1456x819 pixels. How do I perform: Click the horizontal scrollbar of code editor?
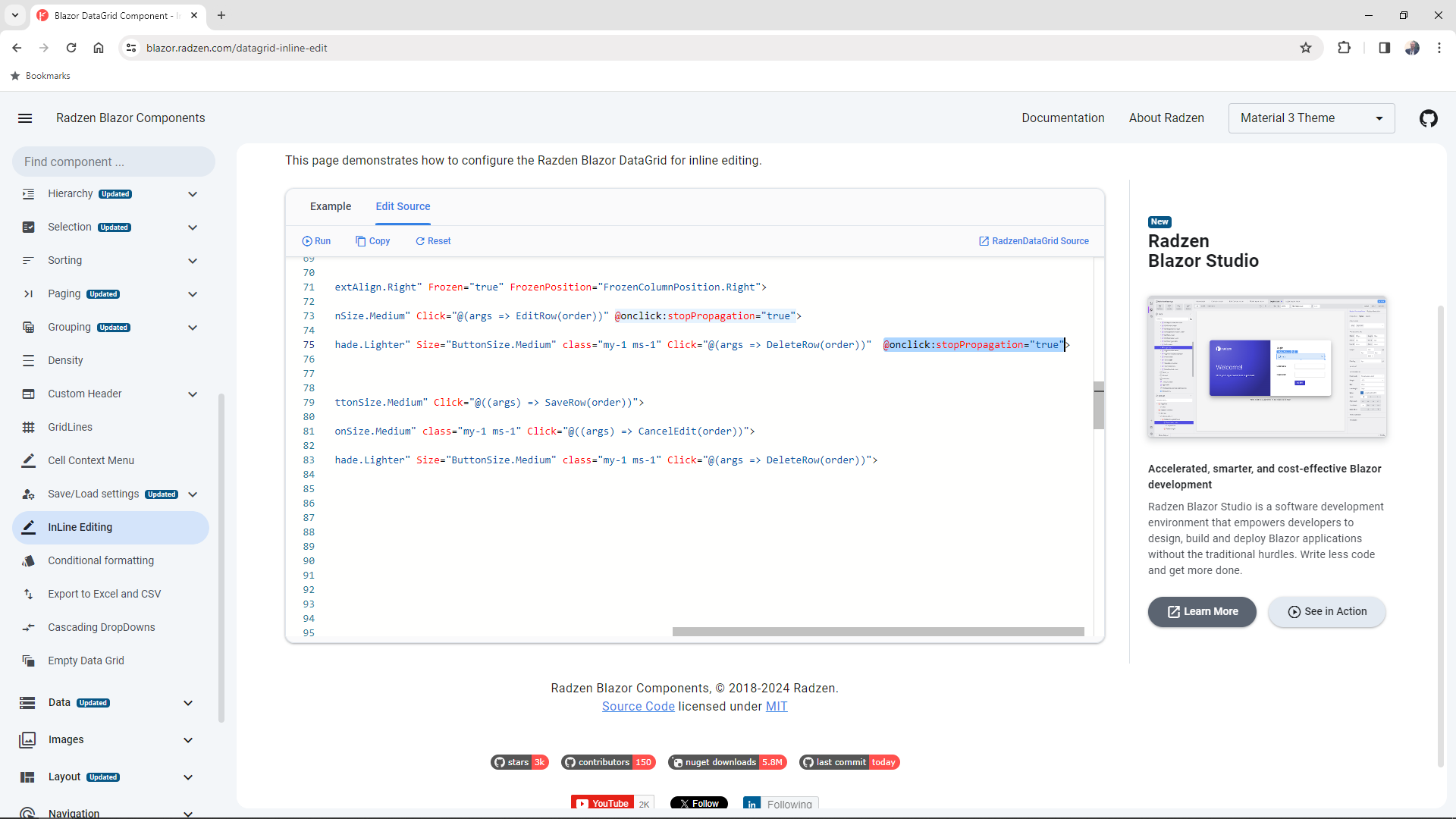coord(878,632)
